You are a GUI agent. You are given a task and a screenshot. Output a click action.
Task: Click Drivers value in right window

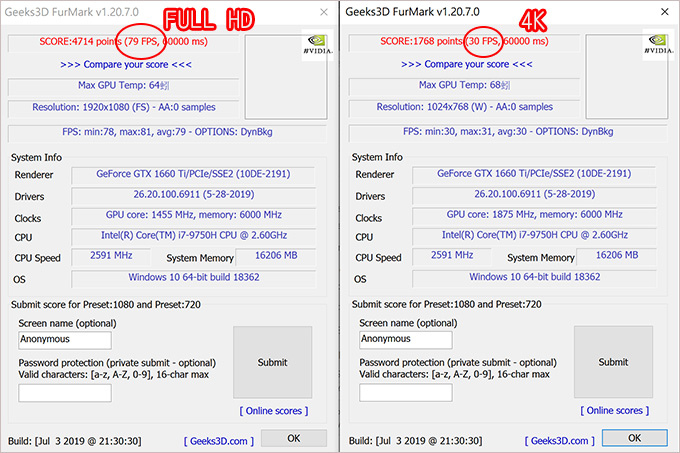coord(534,194)
